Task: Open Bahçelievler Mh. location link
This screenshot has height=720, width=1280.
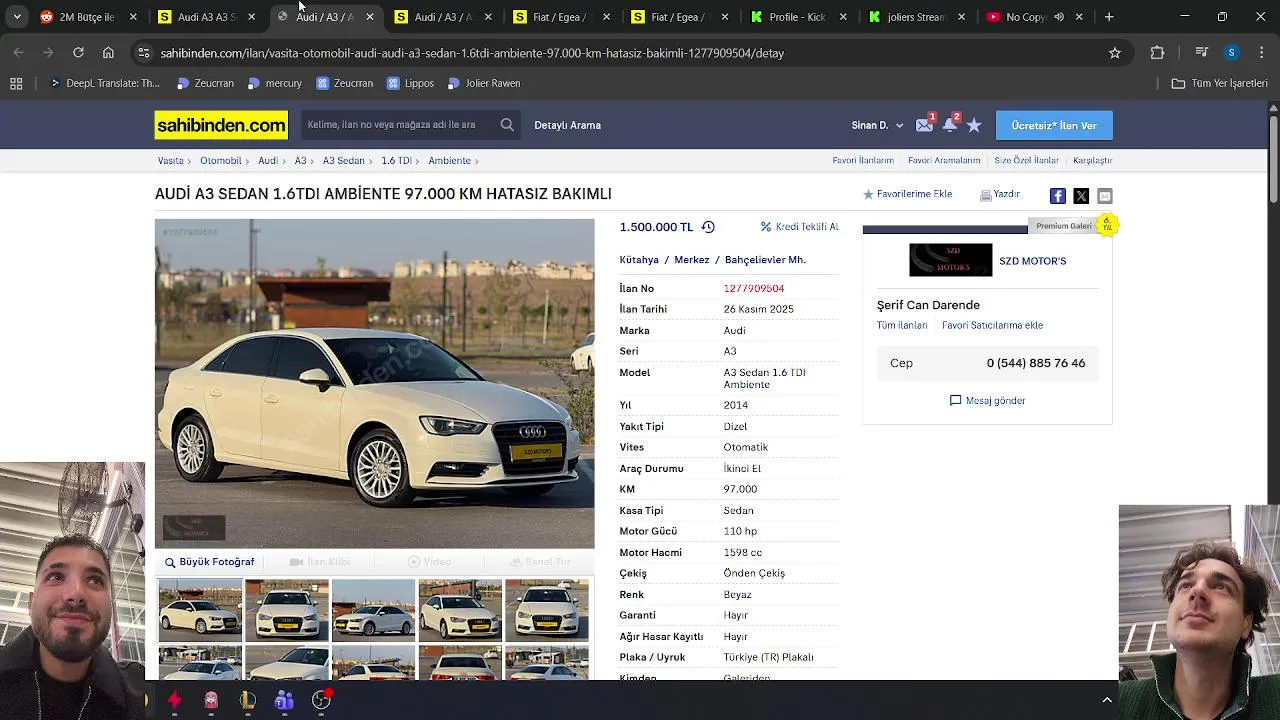Action: point(765,260)
